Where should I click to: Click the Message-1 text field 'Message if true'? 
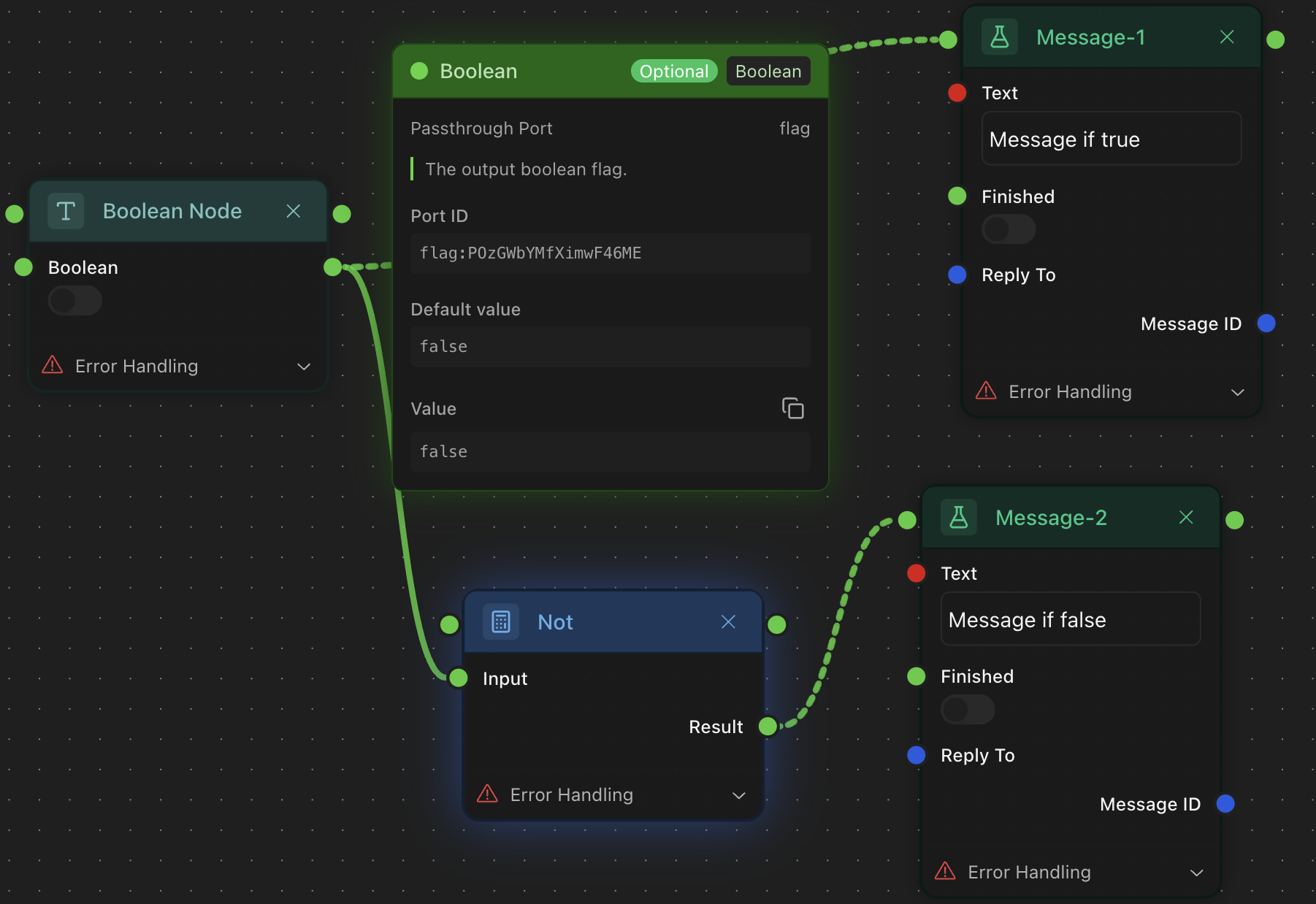1111,139
